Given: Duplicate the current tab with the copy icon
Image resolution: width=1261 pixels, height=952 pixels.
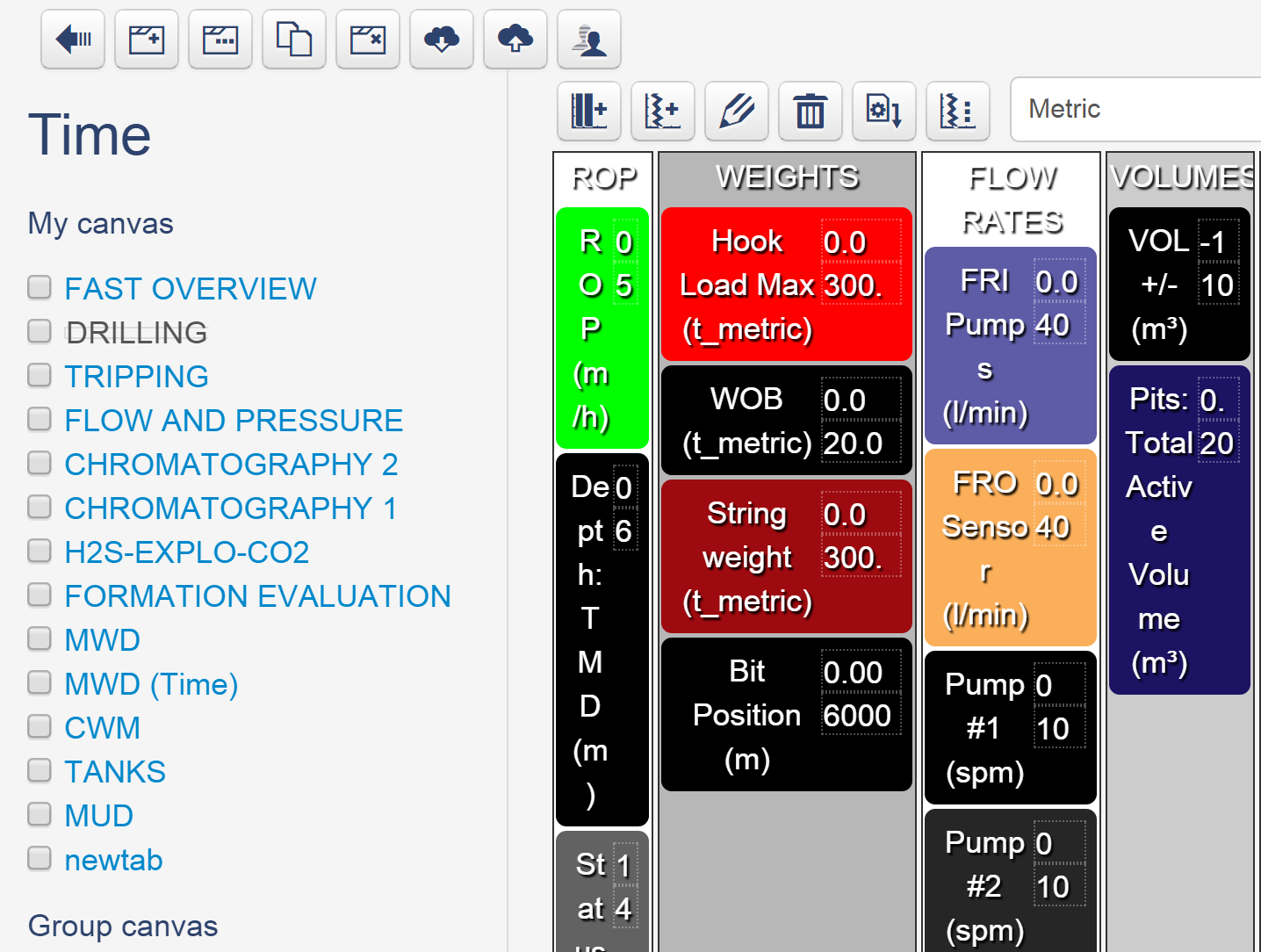Looking at the screenshot, I should point(293,39).
